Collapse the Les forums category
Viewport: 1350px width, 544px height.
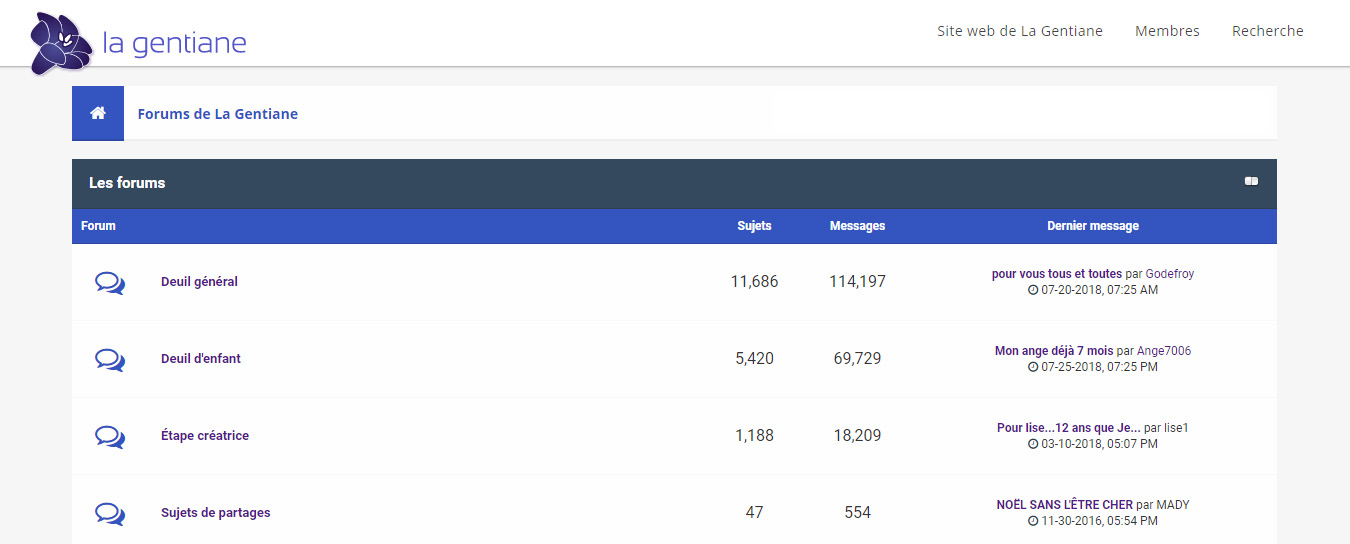[1251, 182]
